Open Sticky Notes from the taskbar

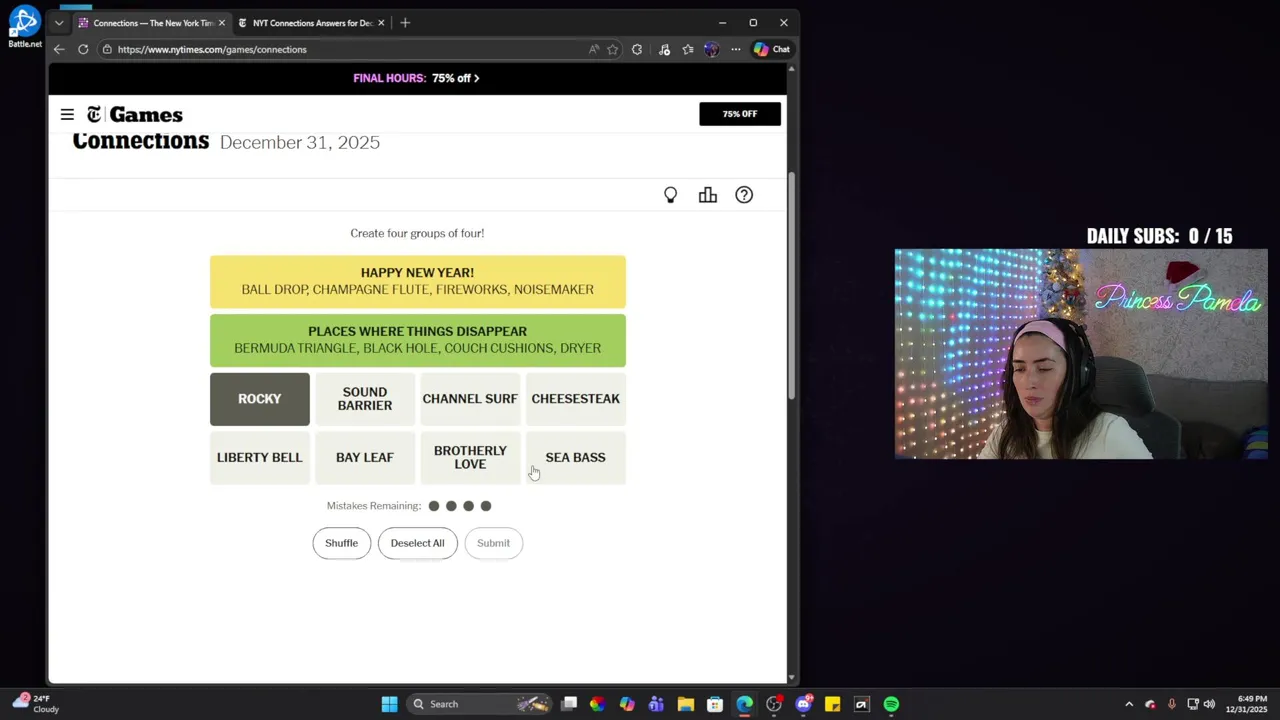(x=832, y=704)
